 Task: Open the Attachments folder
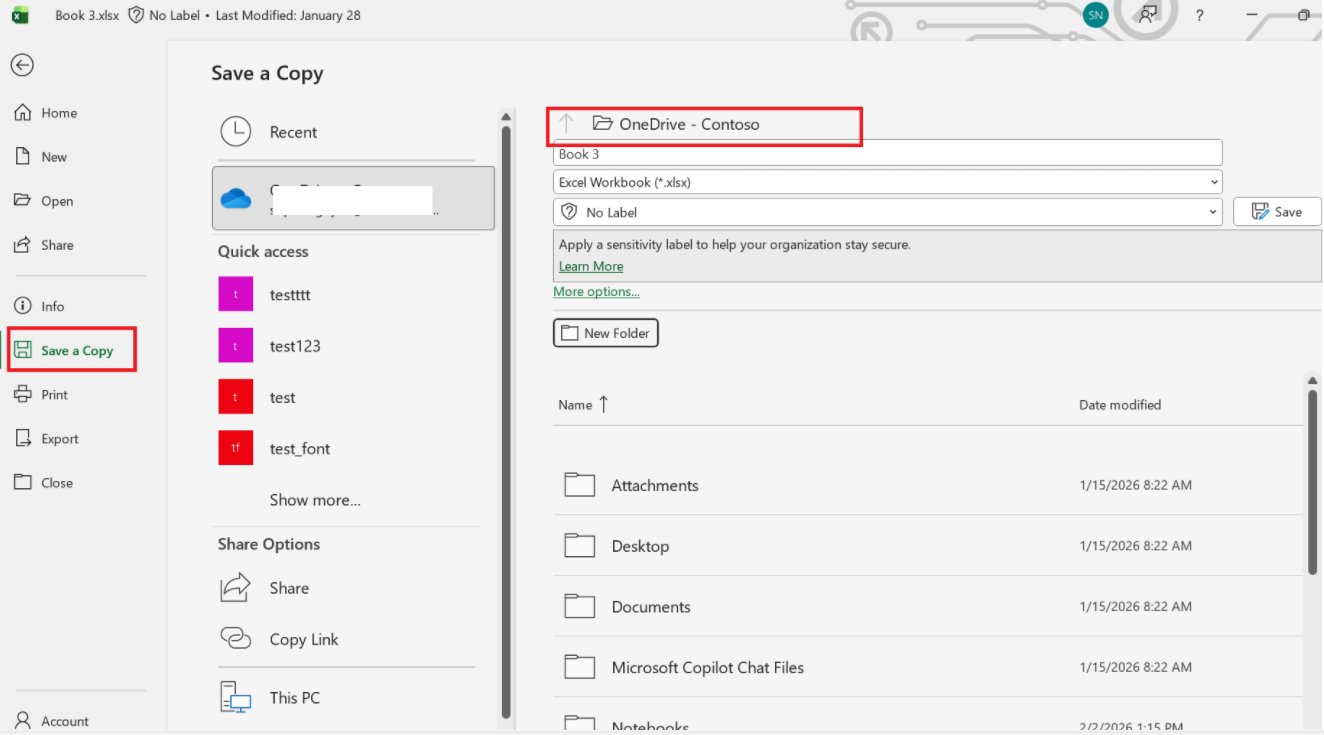tap(928, 485)
